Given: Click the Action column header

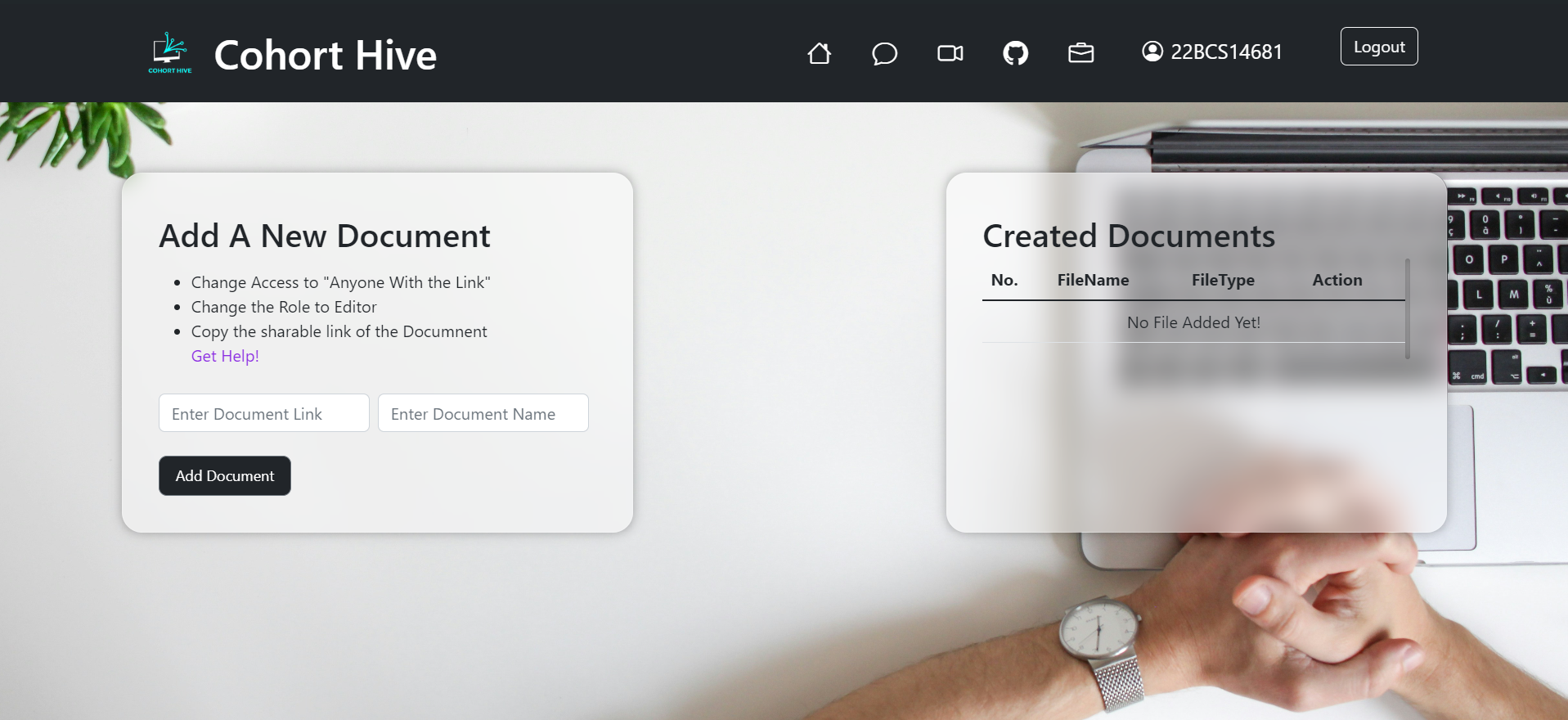Looking at the screenshot, I should click(x=1337, y=280).
